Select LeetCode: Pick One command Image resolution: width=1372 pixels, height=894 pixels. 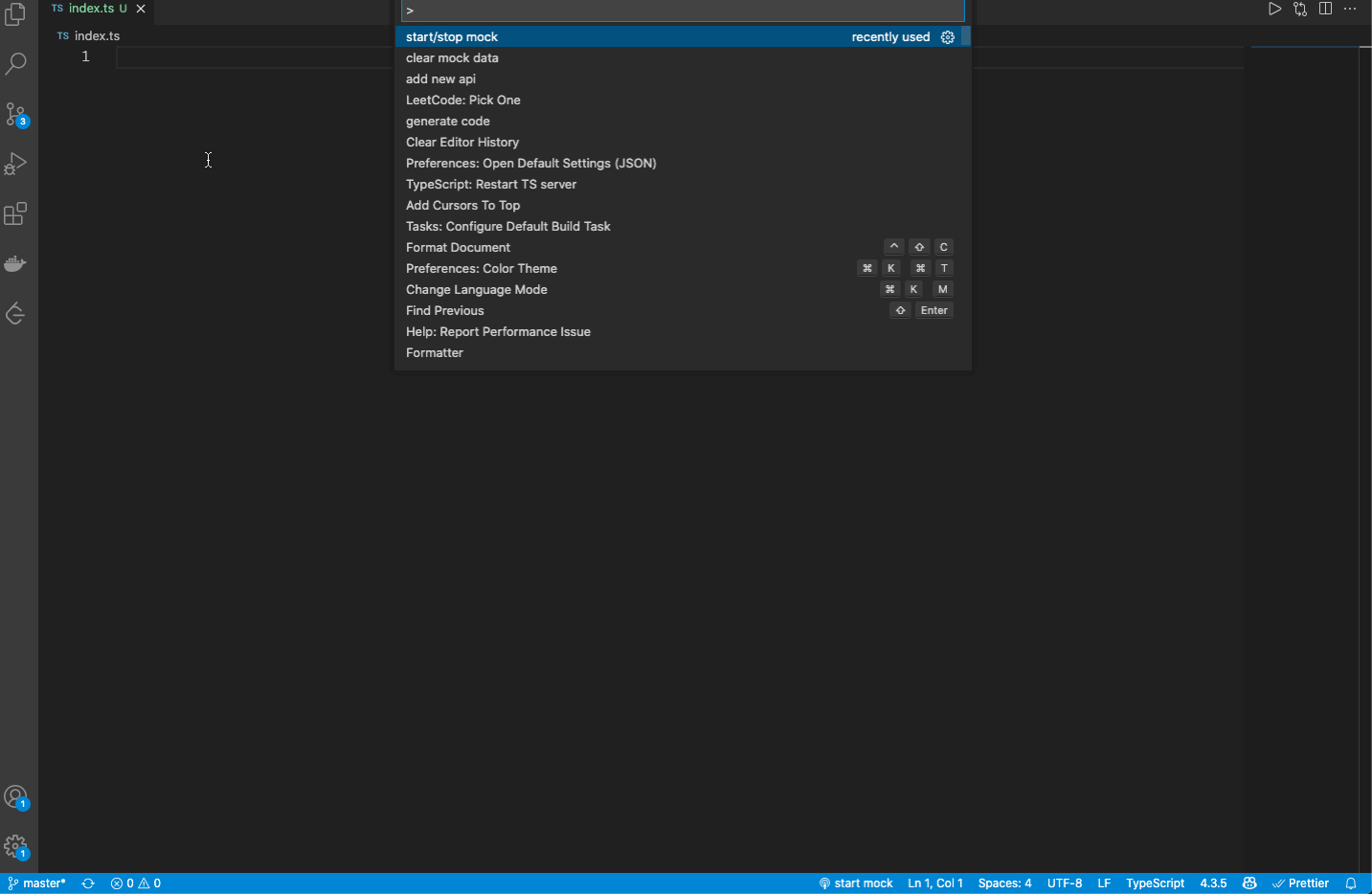683,101
